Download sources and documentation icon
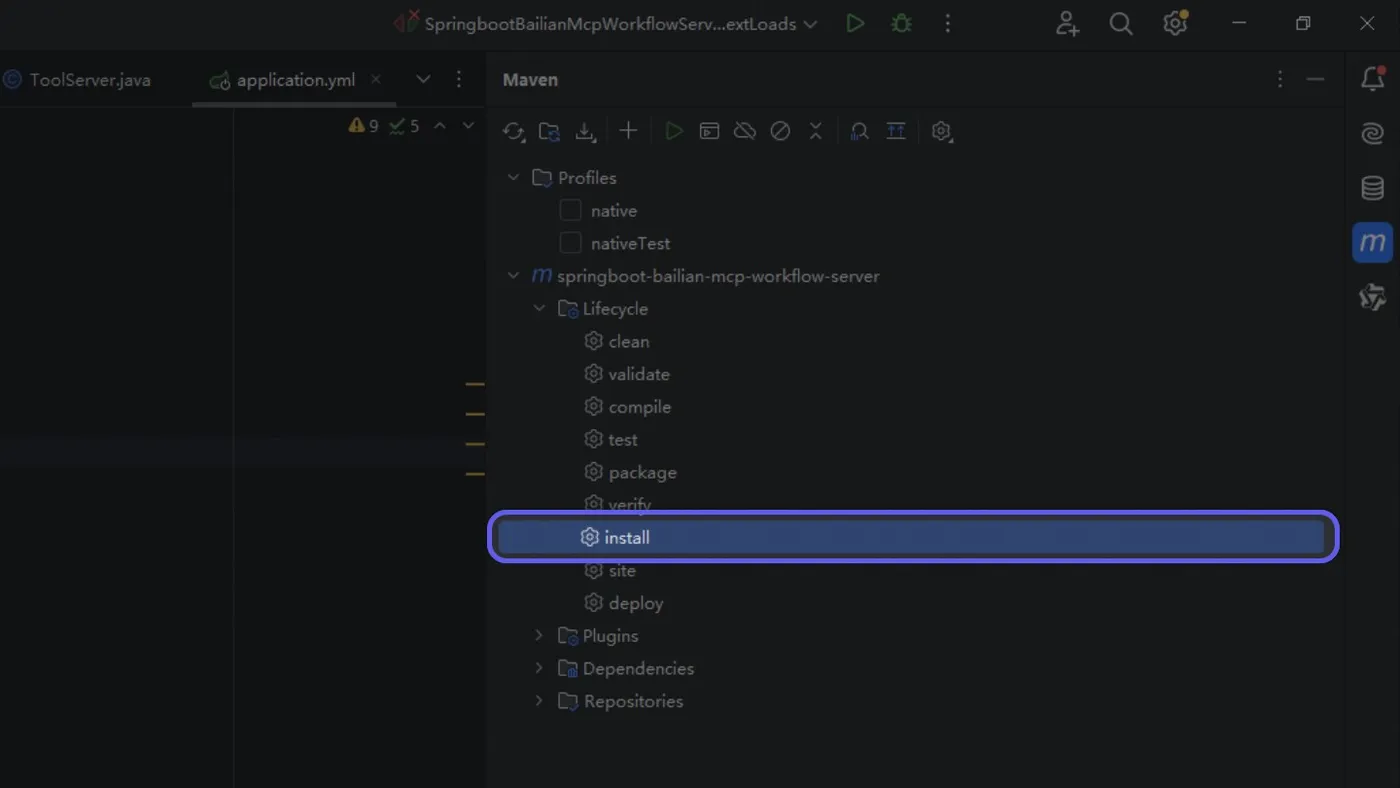 coord(585,131)
